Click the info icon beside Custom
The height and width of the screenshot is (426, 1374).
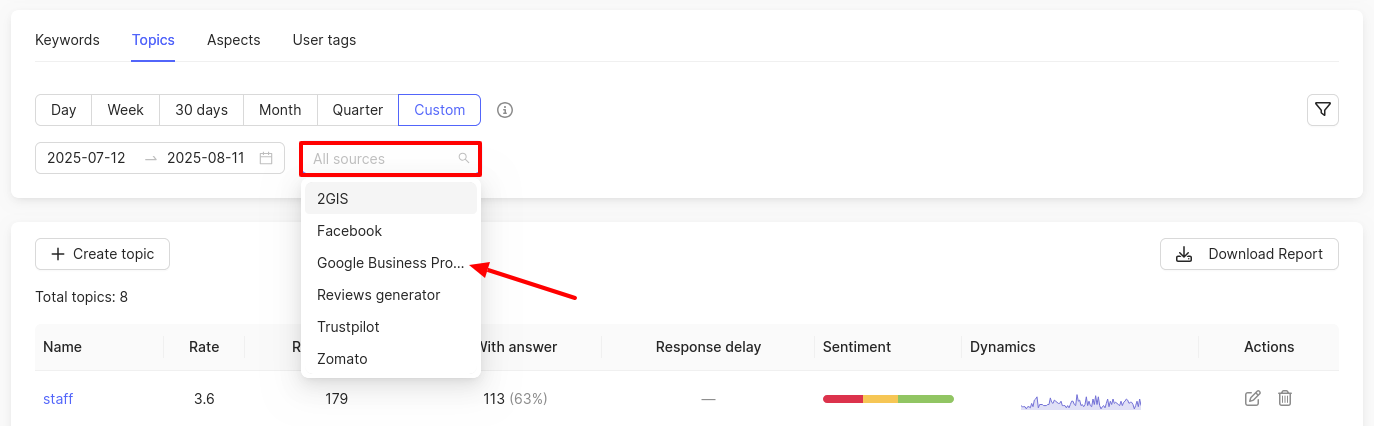pos(505,110)
